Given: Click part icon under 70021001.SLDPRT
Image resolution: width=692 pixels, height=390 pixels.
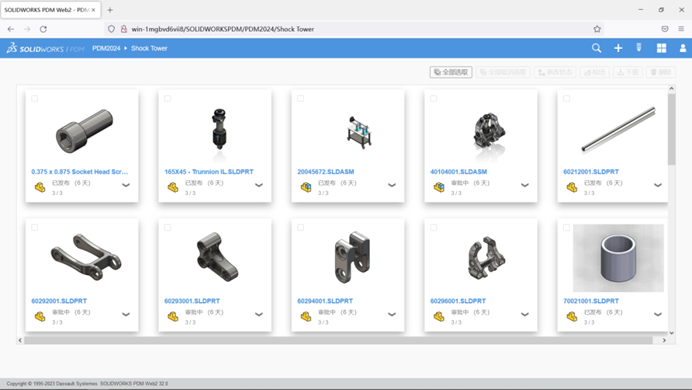Looking at the screenshot, I should click(x=572, y=316).
